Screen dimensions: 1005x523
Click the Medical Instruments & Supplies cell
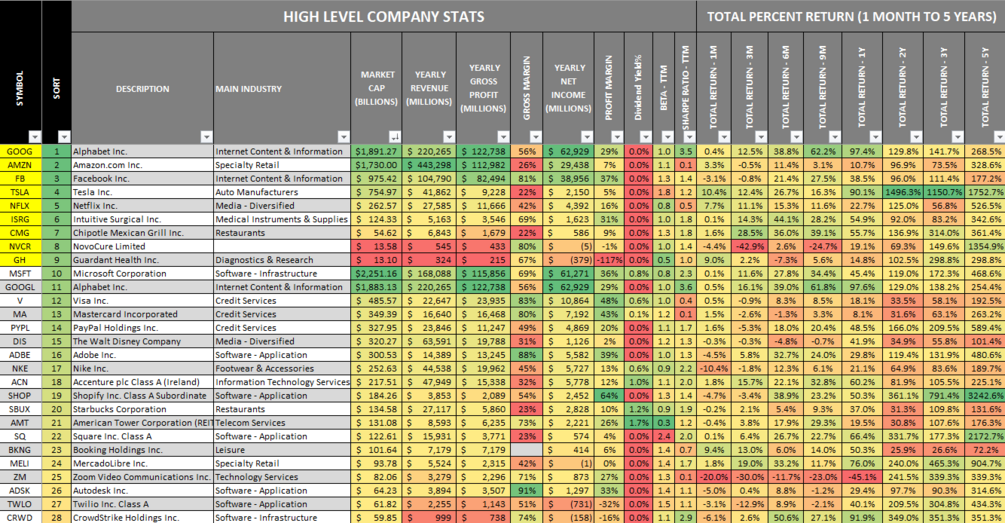click(282, 219)
